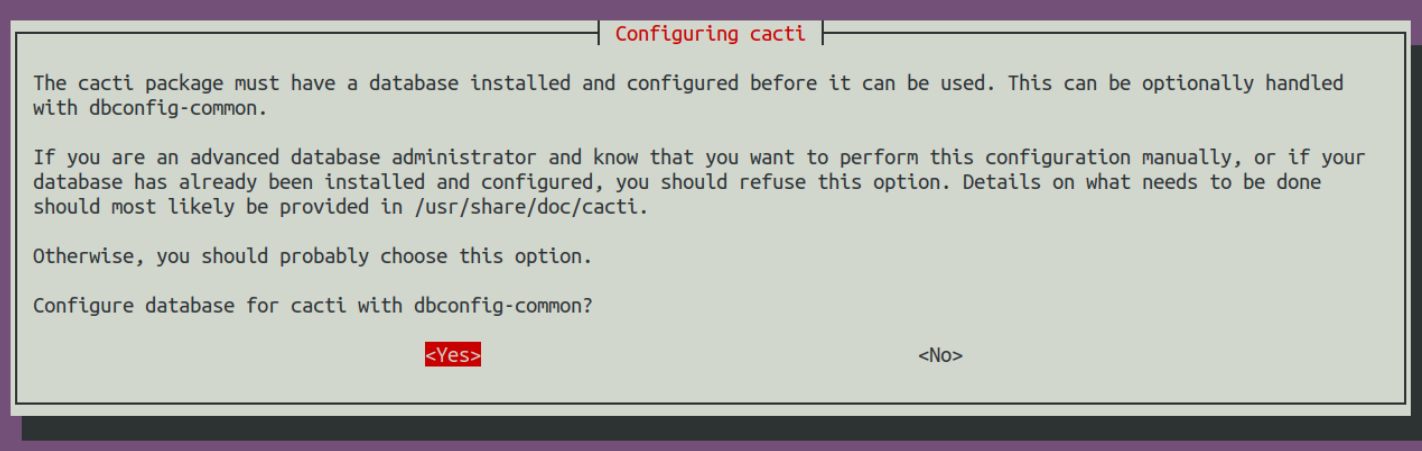Click the "Configuring cacti" dialog title
Image resolution: width=1422 pixels, height=451 pixels.
710,34
